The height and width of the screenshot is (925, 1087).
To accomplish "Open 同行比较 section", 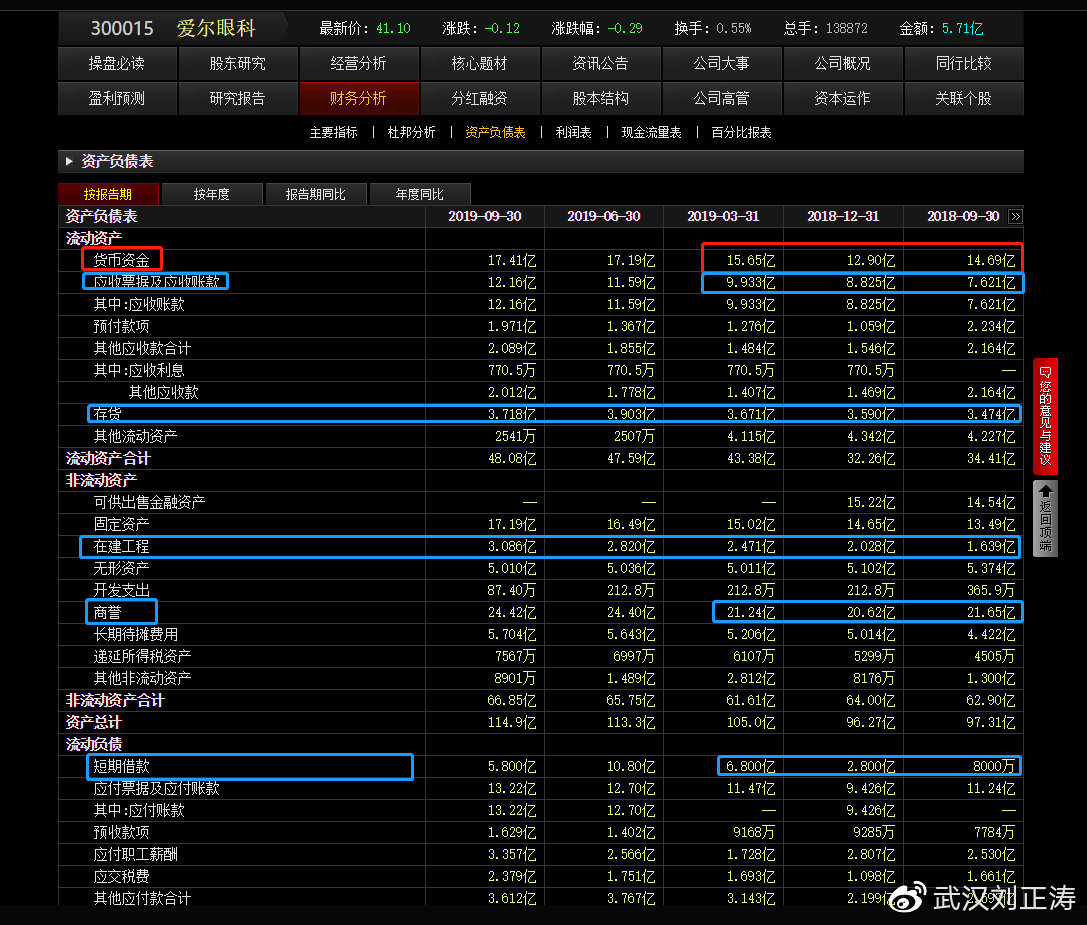I will (x=963, y=63).
